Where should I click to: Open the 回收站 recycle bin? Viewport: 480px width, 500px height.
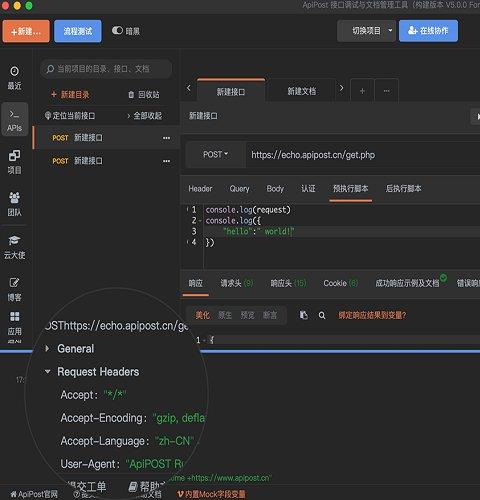tap(144, 95)
